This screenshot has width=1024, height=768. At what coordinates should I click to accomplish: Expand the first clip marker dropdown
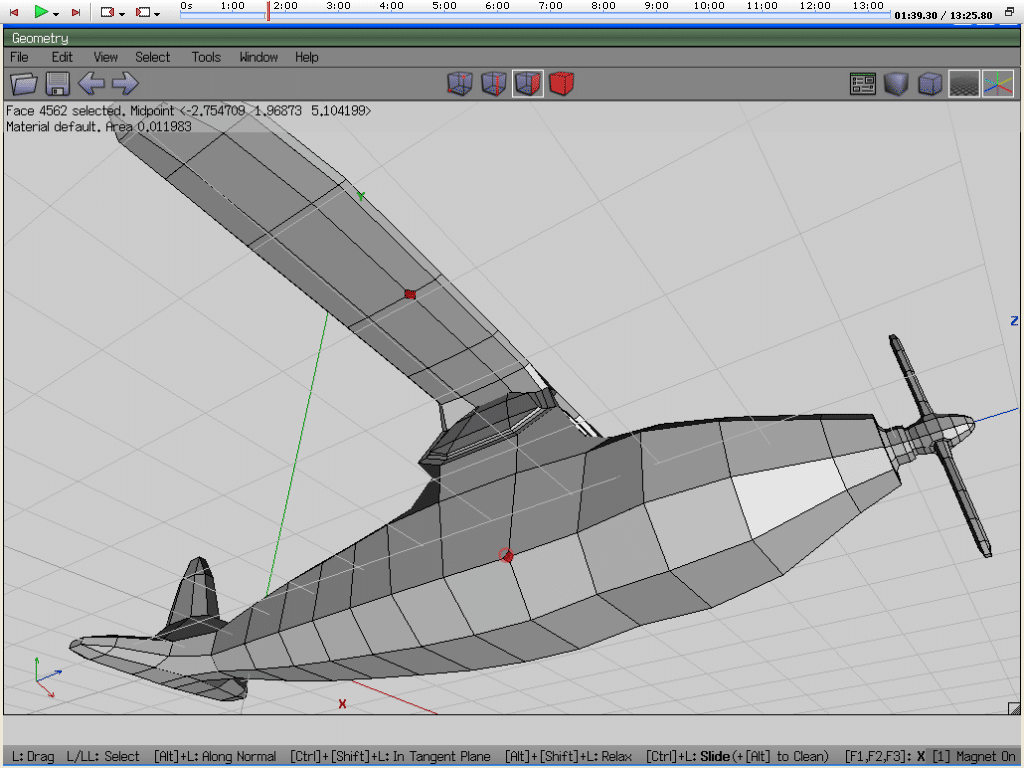pos(122,13)
